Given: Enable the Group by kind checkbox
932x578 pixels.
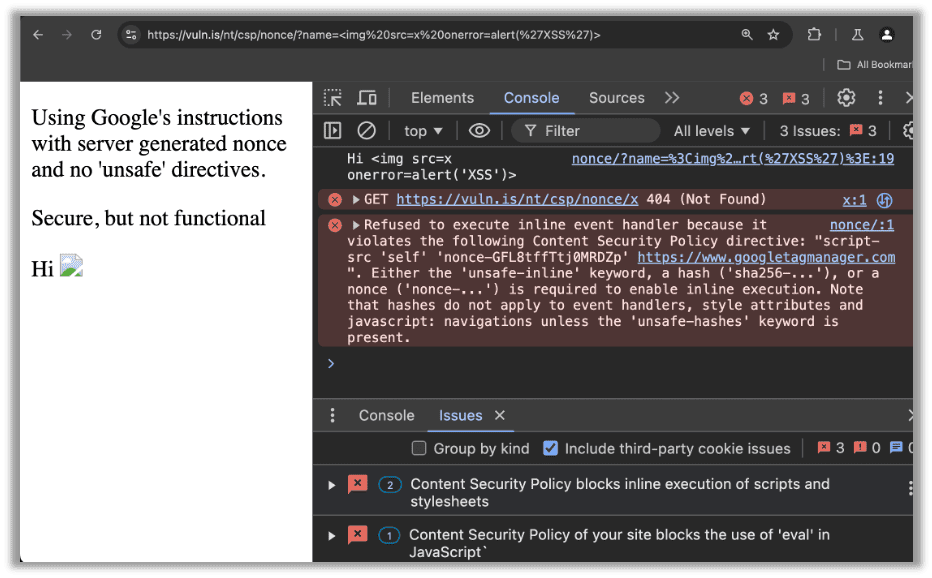Looking at the screenshot, I should tap(419, 448).
